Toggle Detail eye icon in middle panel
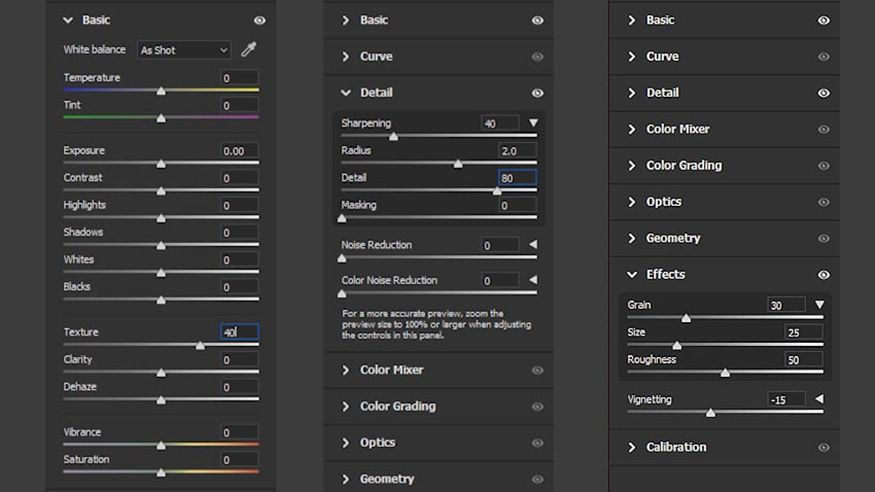The image size is (875, 492). point(537,93)
